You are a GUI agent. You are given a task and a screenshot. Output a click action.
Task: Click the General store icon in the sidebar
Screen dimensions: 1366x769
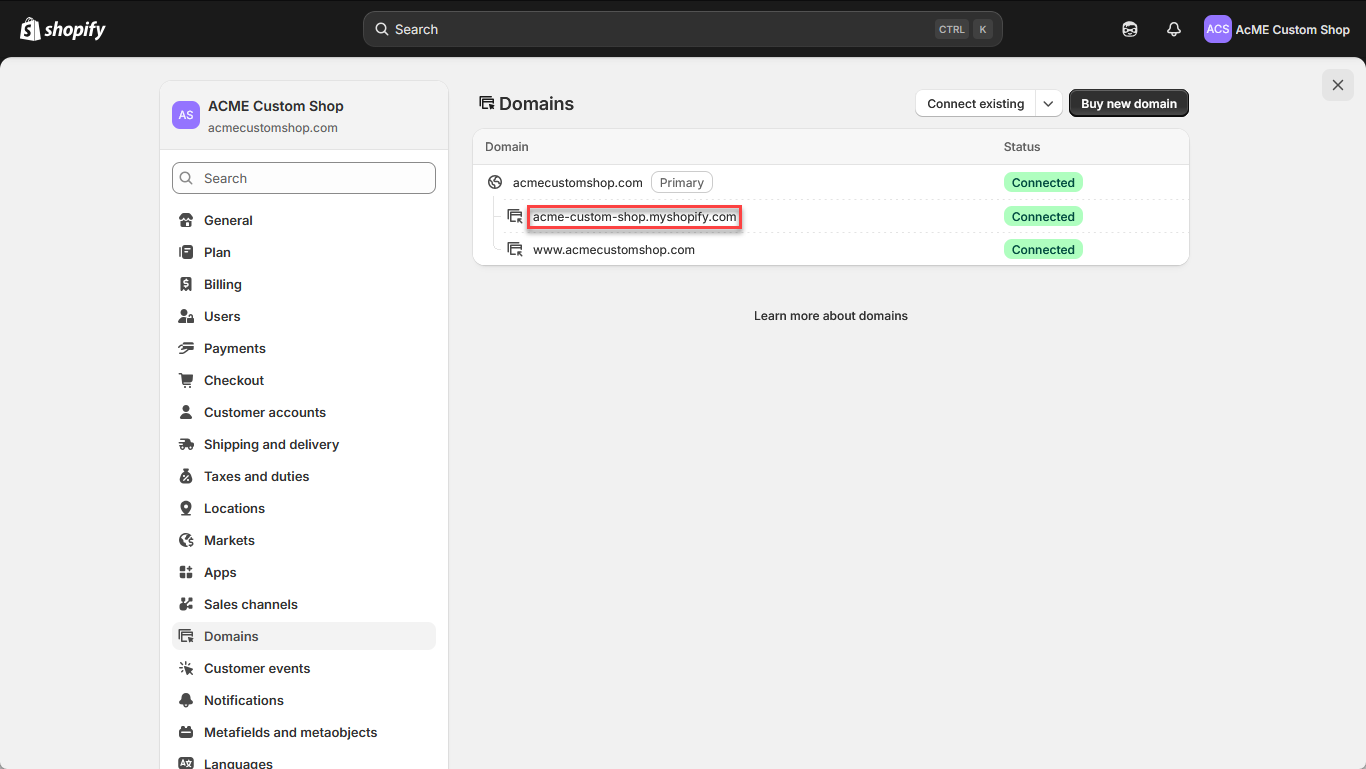tap(186, 220)
